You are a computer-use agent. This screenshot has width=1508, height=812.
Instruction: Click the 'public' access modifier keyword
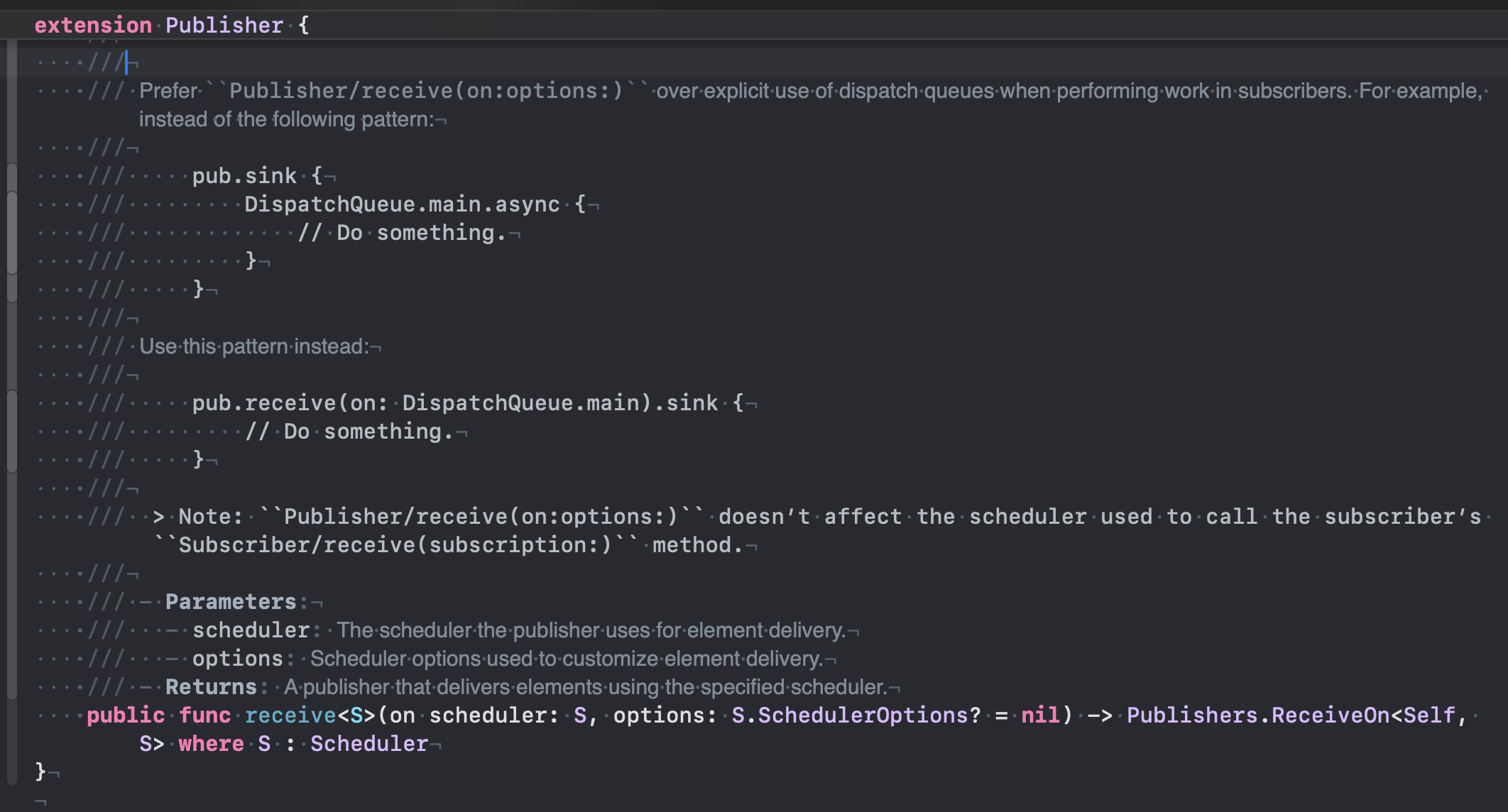(126, 715)
